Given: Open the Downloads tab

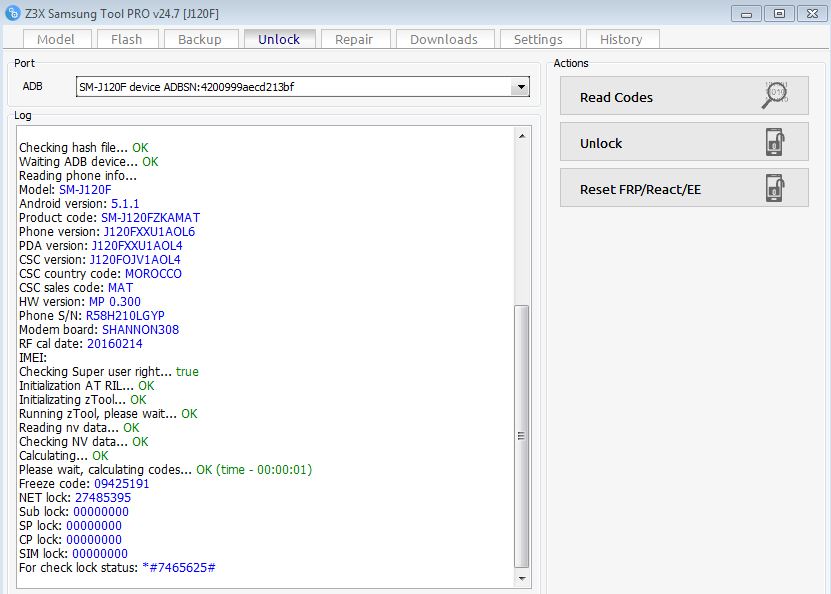Looking at the screenshot, I should click(x=444, y=39).
